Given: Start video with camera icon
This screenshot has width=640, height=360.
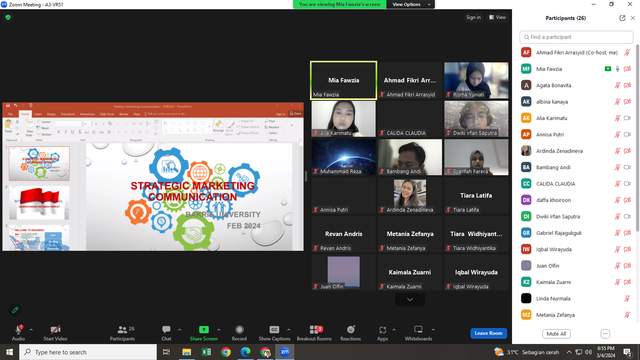Looking at the screenshot, I should click(x=56, y=329).
